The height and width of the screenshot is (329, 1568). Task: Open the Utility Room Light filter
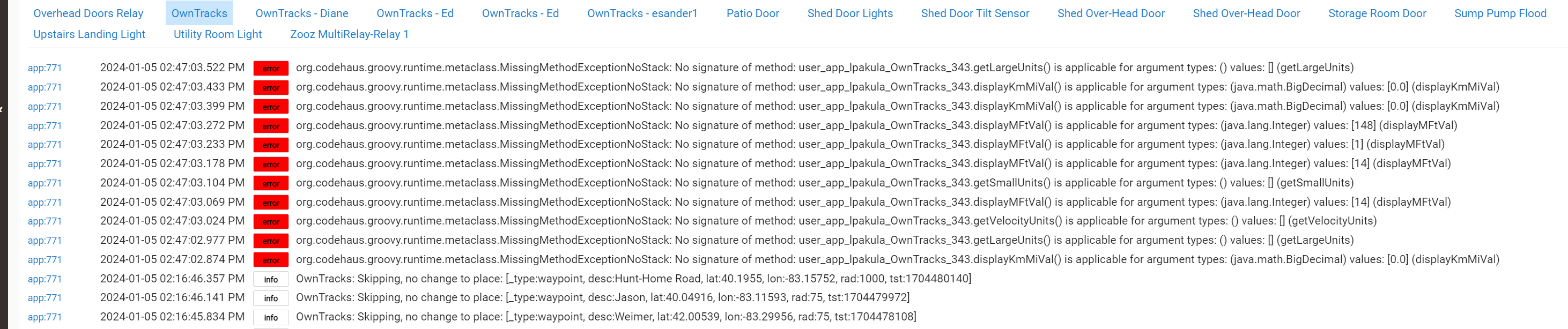coord(218,34)
